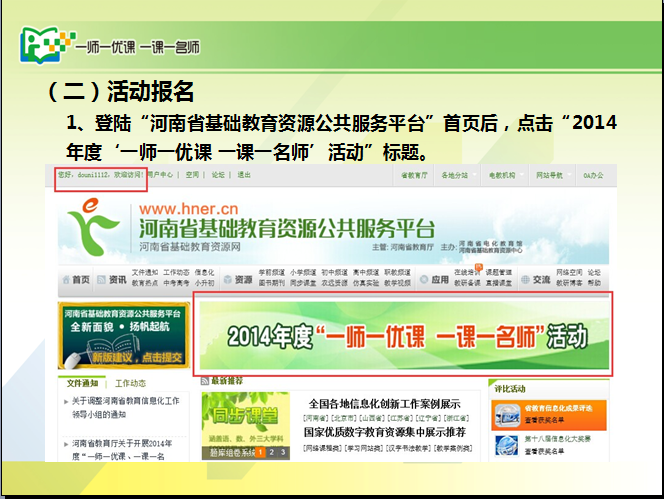Click the orange badge on 在线培训

coord(479,267)
